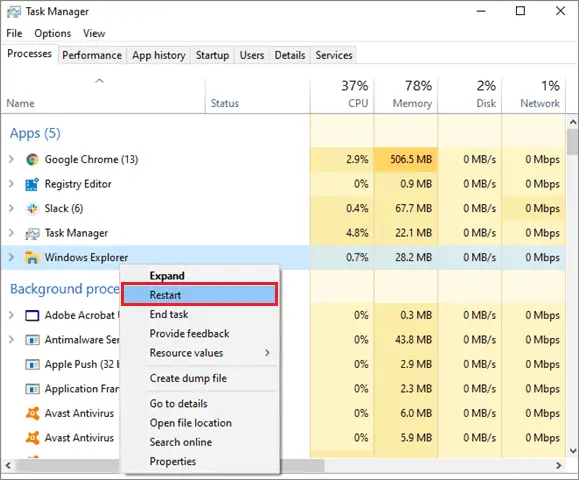This screenshot has height=480, width=579.
Task: Sort by the Status column header
Action: (258, 95)
